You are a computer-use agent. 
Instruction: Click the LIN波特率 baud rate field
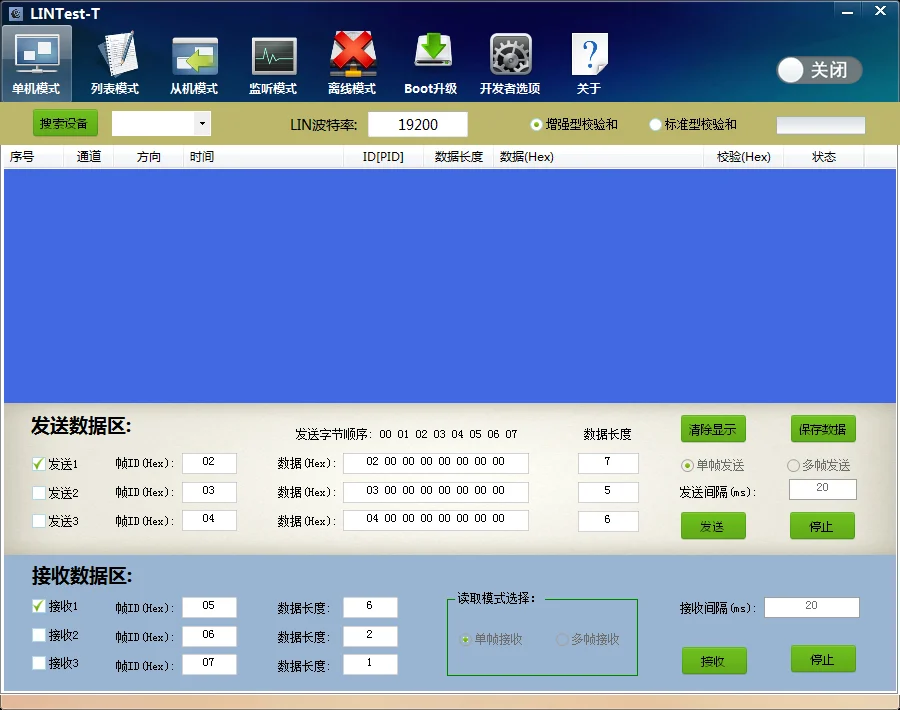(417, 125)
